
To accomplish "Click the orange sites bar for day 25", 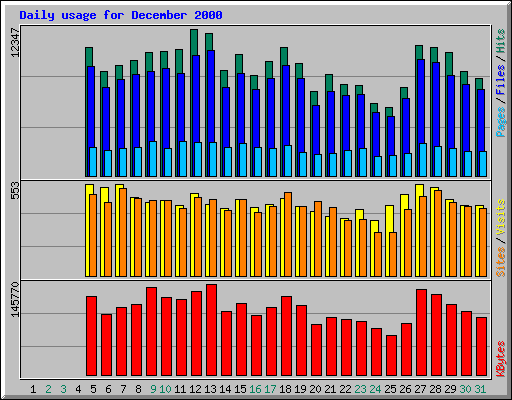I will pos(393,254).
